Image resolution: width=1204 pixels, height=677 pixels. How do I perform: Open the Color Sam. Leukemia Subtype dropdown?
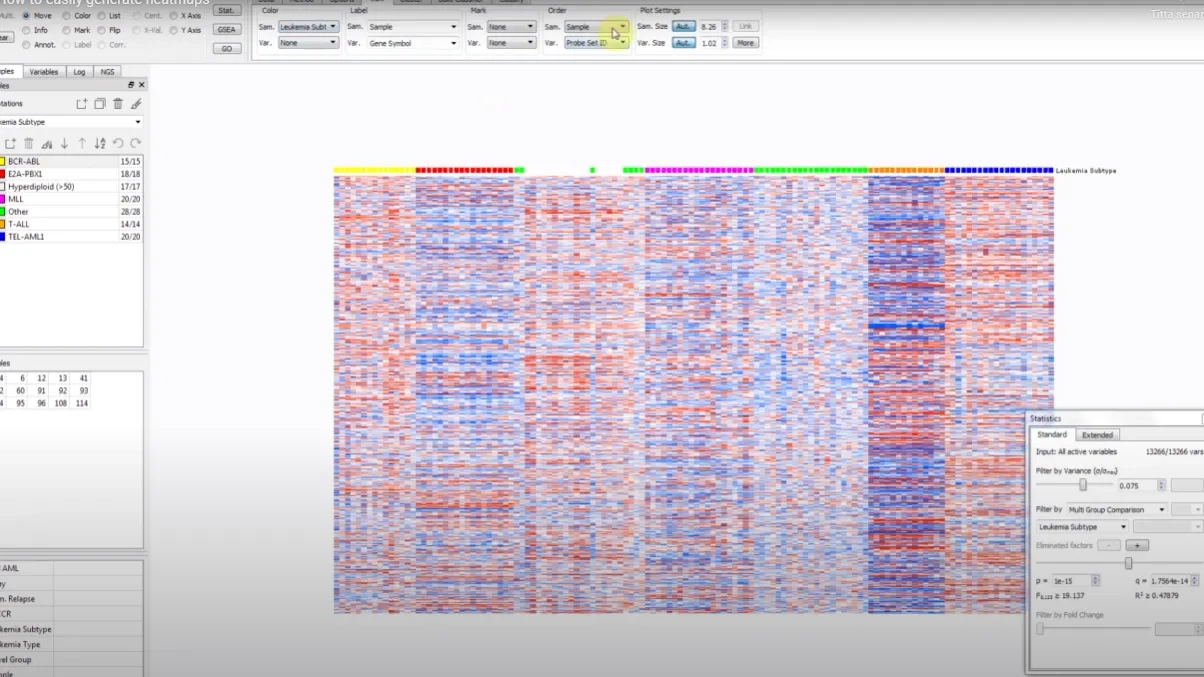pos(308,27)
